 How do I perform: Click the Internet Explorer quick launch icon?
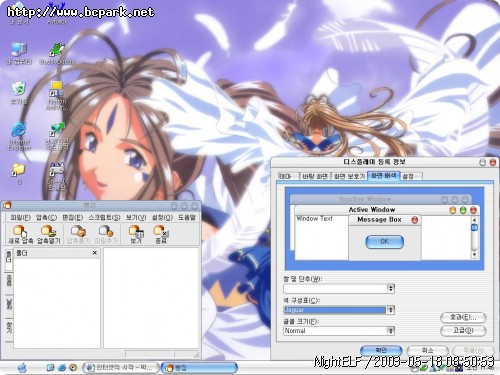tap(62, 368)
